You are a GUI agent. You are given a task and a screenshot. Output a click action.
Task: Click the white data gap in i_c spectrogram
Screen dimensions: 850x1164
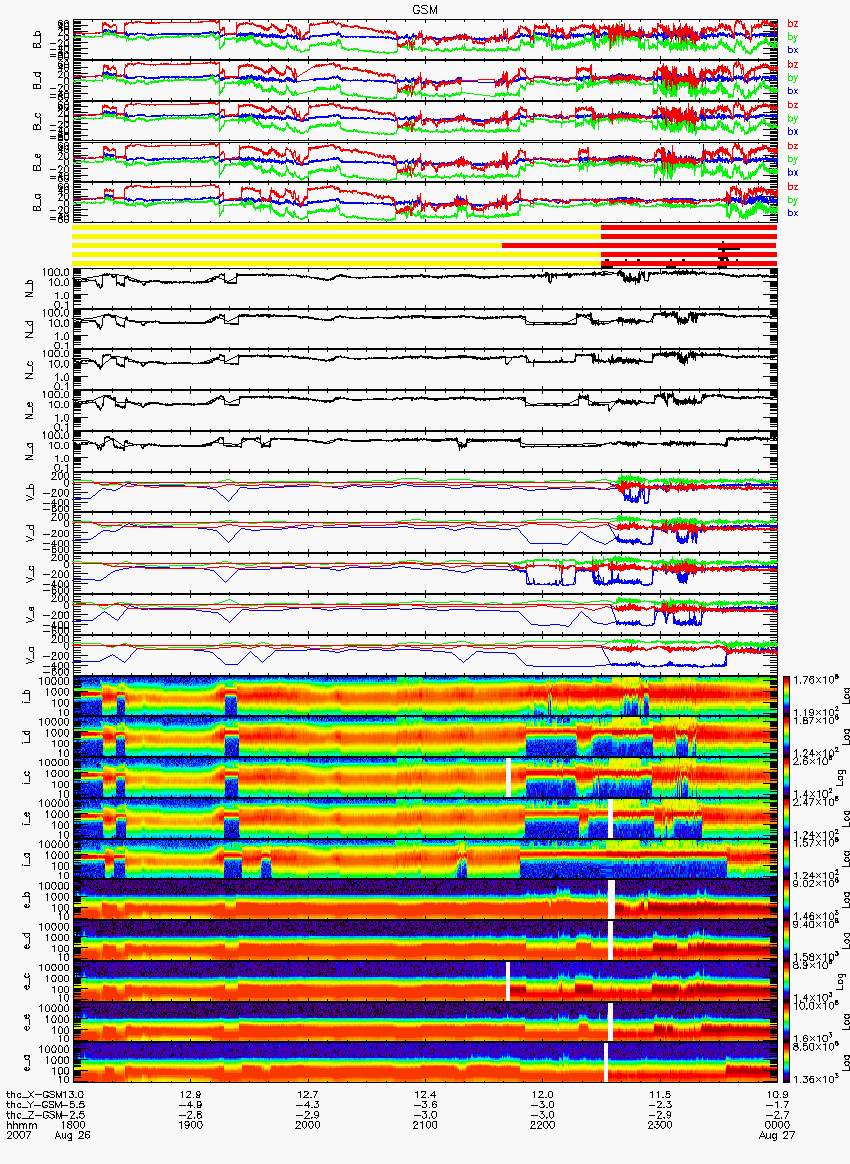[509, 778]
